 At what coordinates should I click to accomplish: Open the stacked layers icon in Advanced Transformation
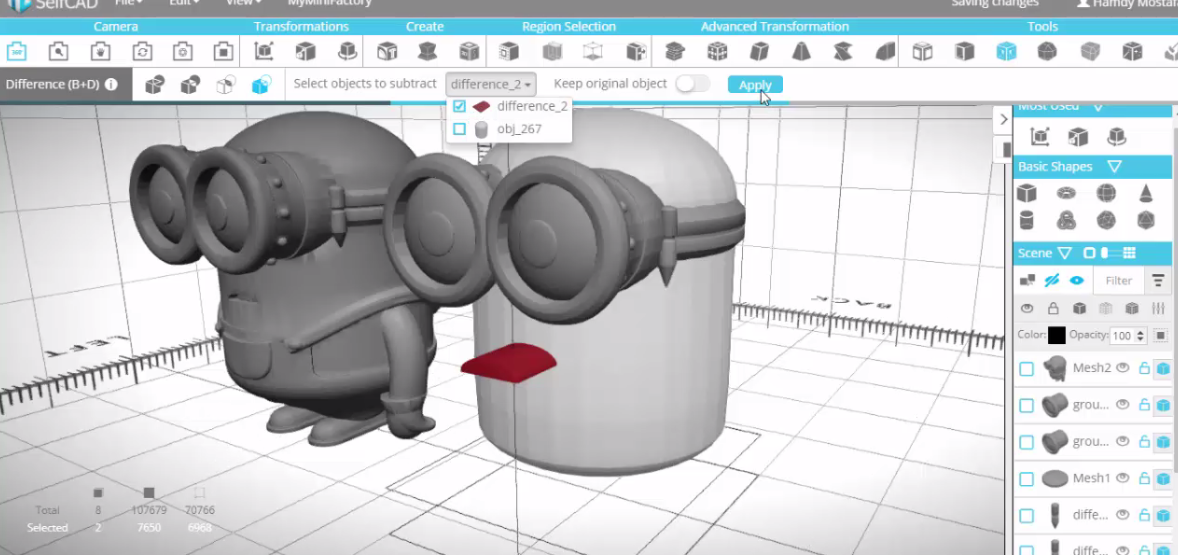[x=675, y=52]
